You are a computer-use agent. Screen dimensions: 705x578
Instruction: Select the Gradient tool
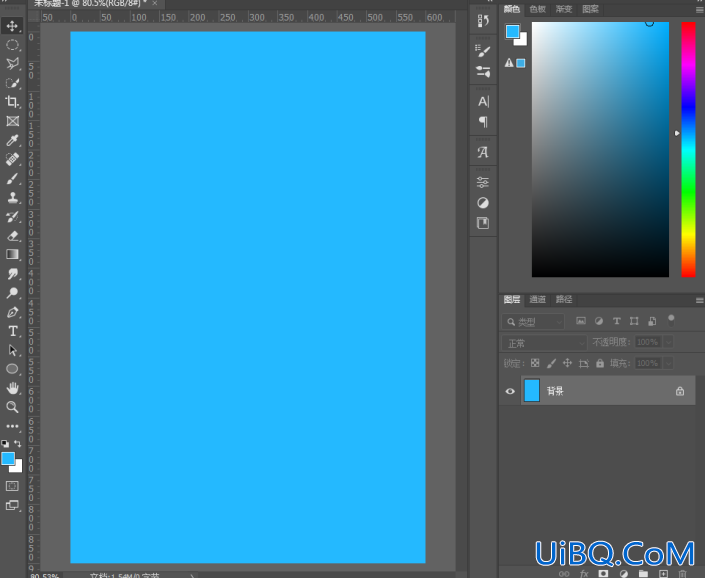pyautogui.click(x=12, y=254)
